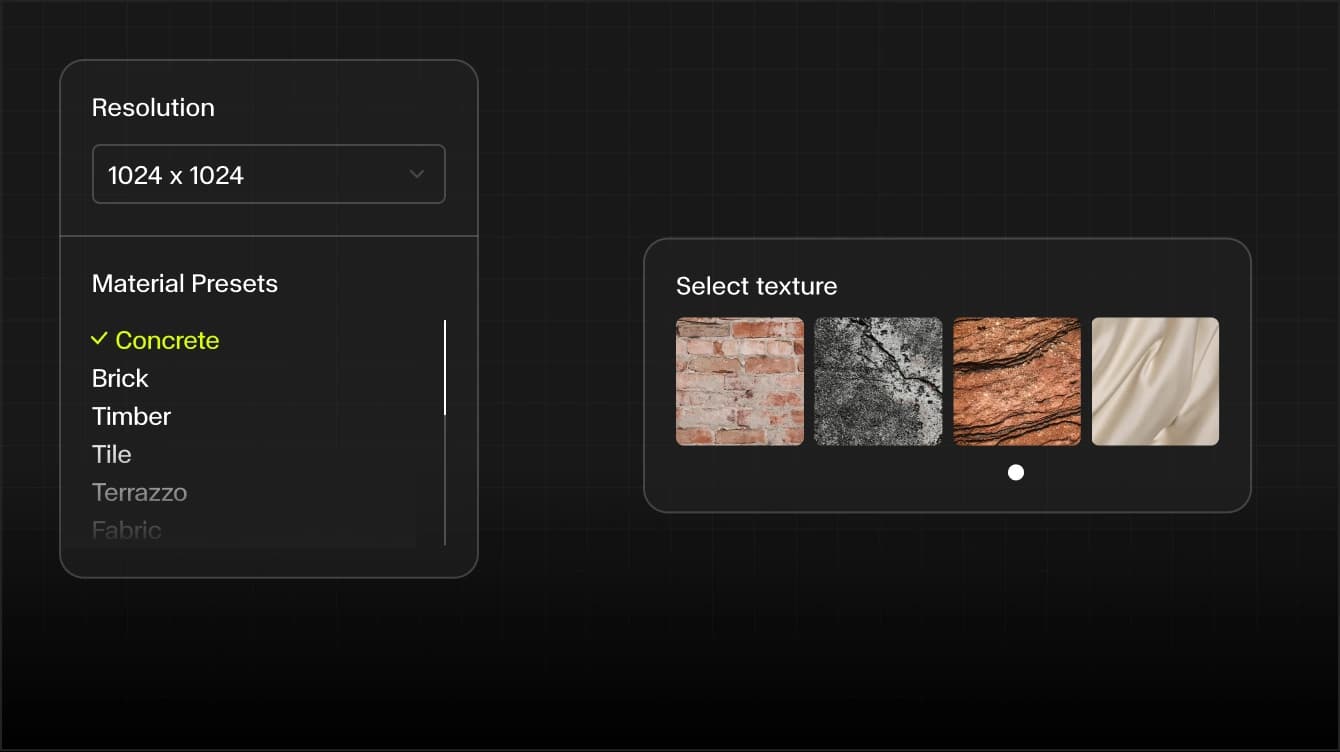Select the Terrazzo material preset
1340x752 pixels.
click(x=139, y=492)
